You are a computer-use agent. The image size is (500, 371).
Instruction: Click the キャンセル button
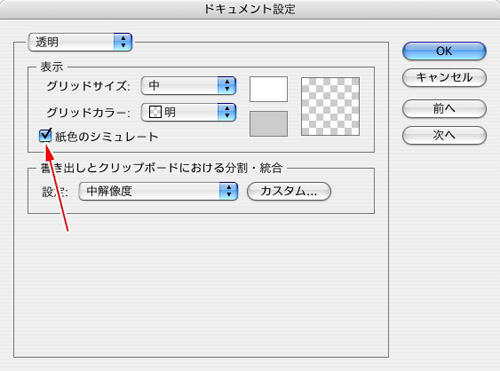444,78
